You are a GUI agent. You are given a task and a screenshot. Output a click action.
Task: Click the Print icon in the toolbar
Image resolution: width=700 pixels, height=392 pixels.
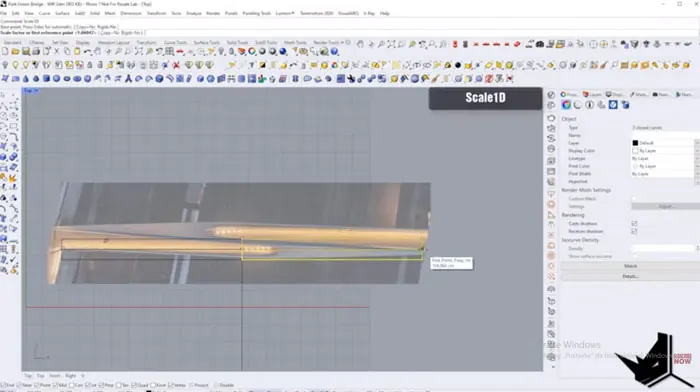tap(36, 52)
